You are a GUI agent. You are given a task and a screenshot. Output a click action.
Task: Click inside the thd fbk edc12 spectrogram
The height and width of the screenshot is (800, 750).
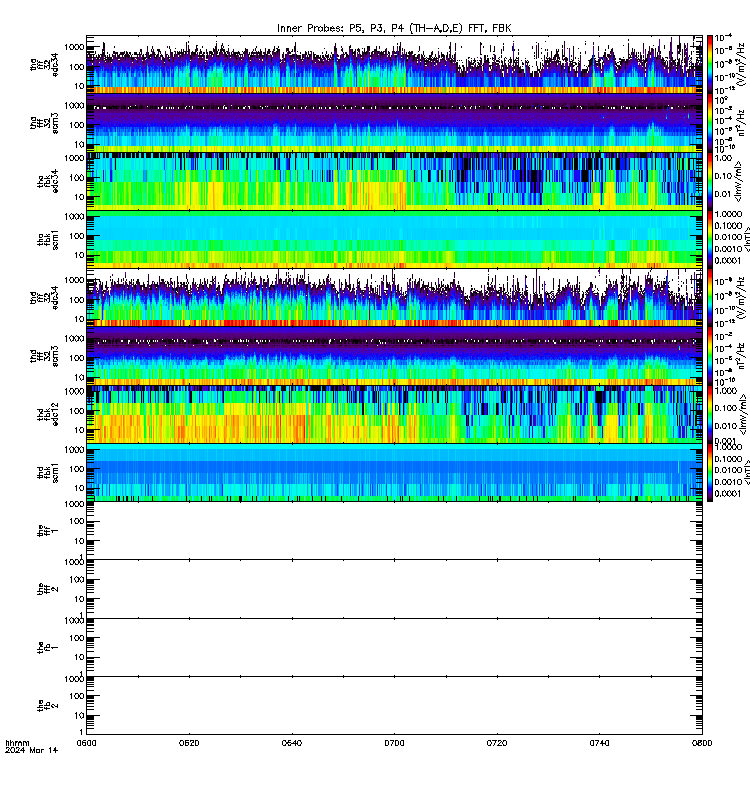(x=394, y=414)
